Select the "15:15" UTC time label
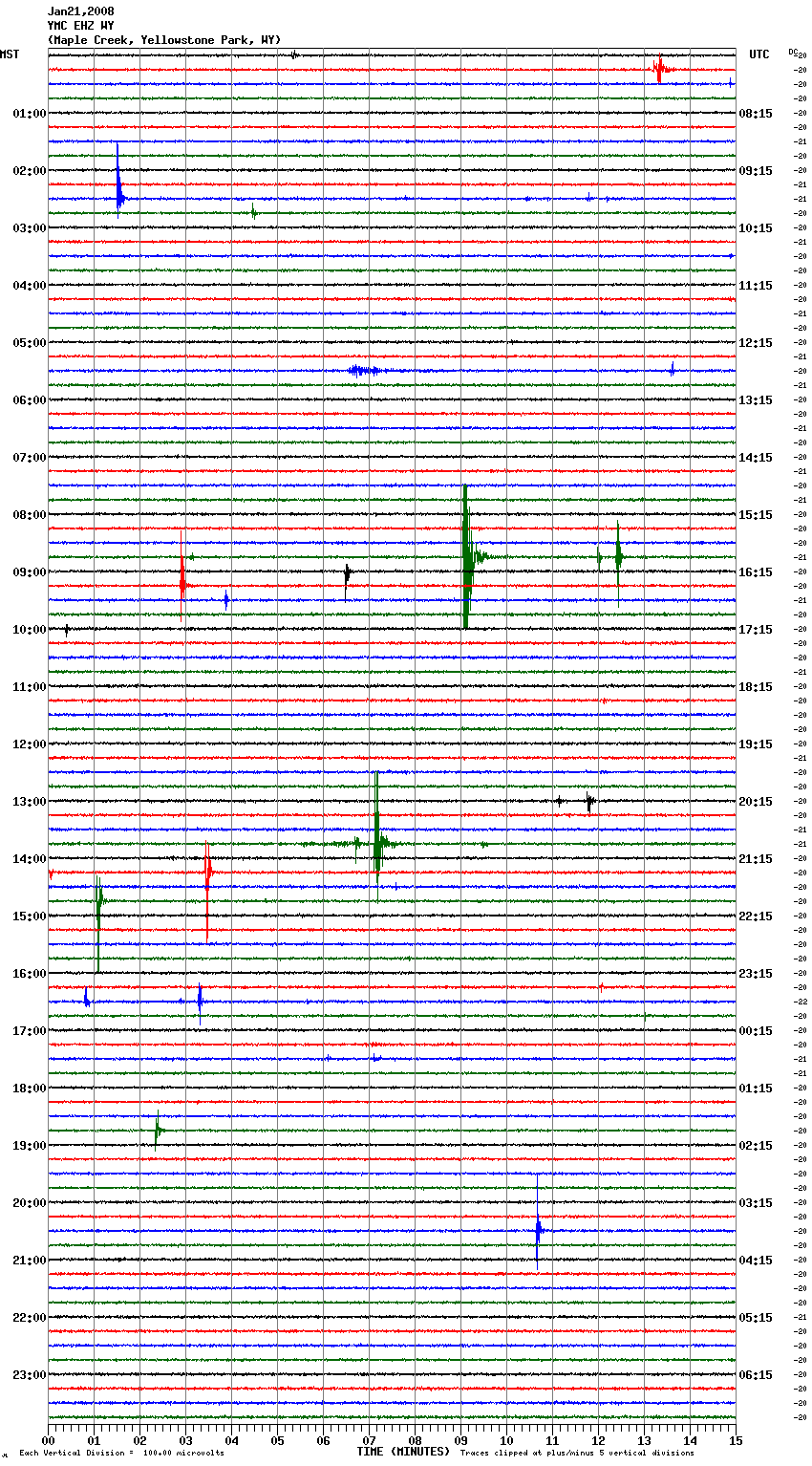 [x=756, y=515]
